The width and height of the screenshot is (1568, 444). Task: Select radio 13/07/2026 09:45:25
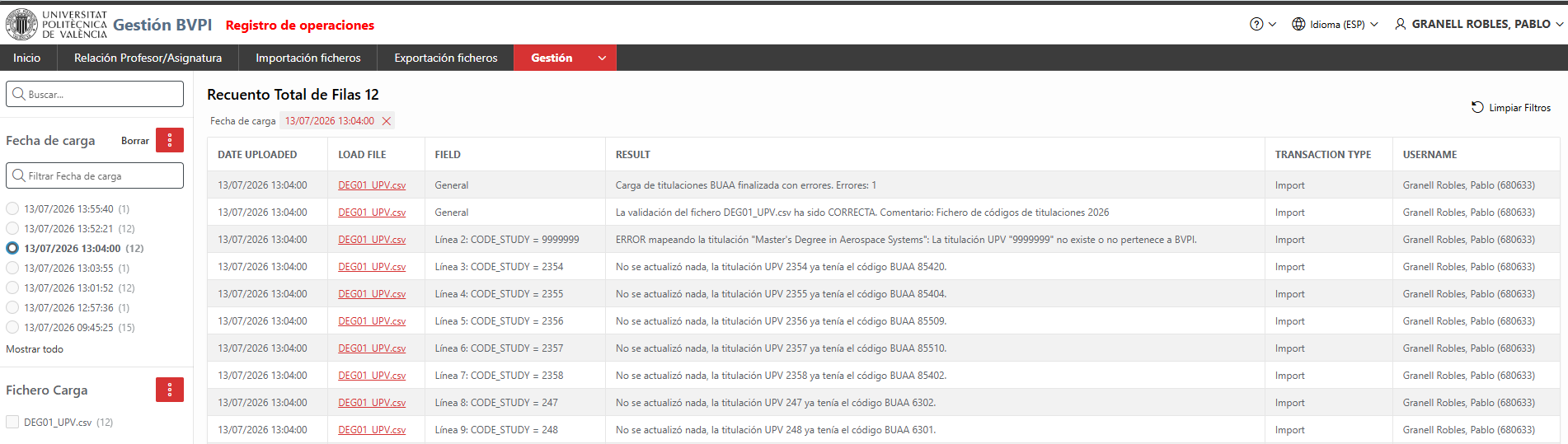coord(12,328)
